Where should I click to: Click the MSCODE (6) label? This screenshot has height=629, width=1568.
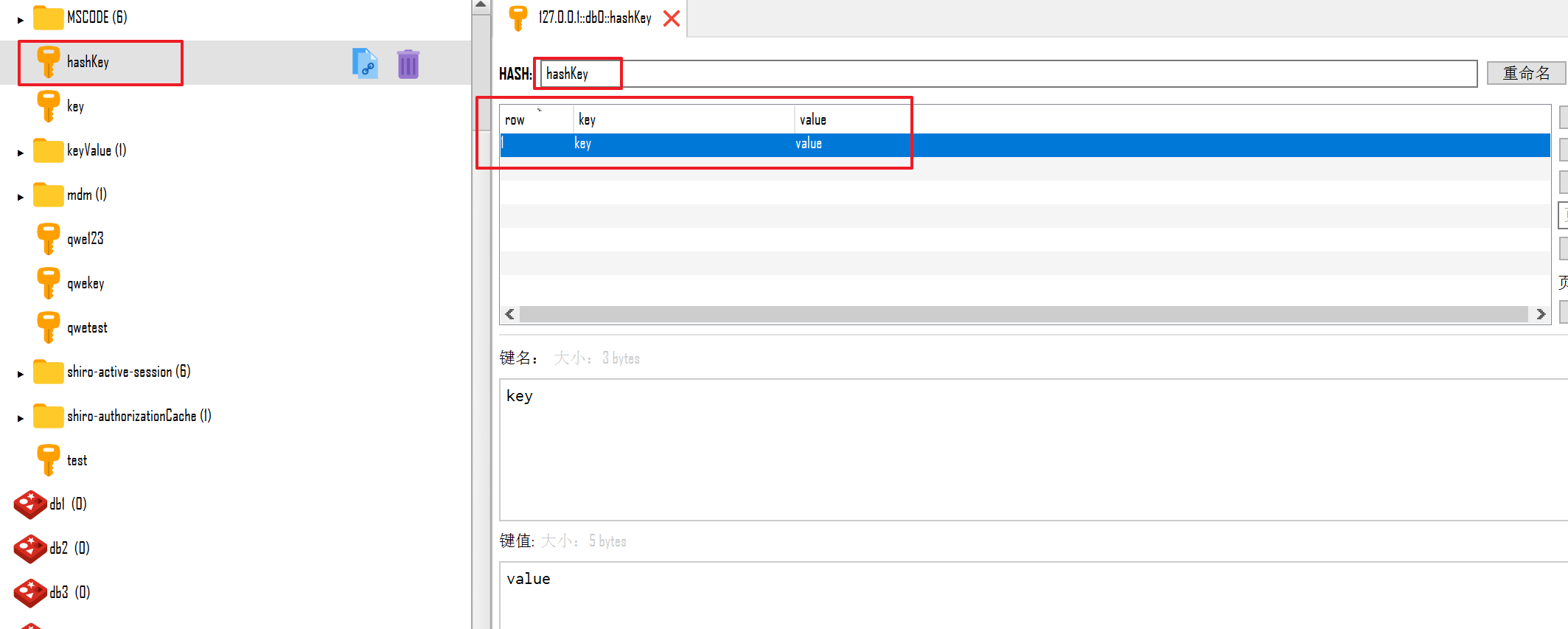pyautogui.click(x=97, y=18)
